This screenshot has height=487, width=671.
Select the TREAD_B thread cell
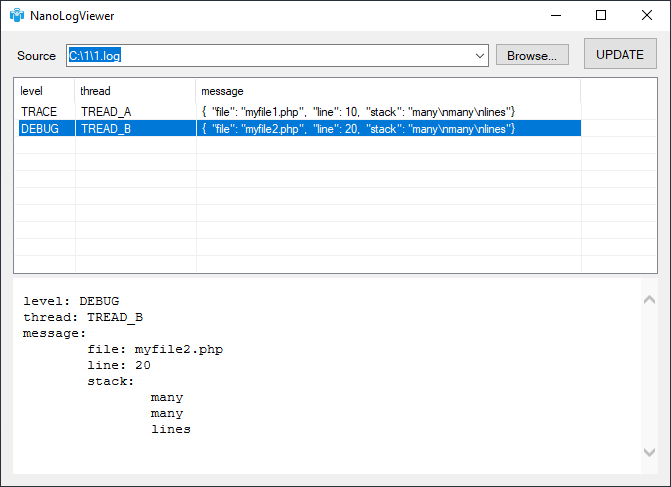136,128
